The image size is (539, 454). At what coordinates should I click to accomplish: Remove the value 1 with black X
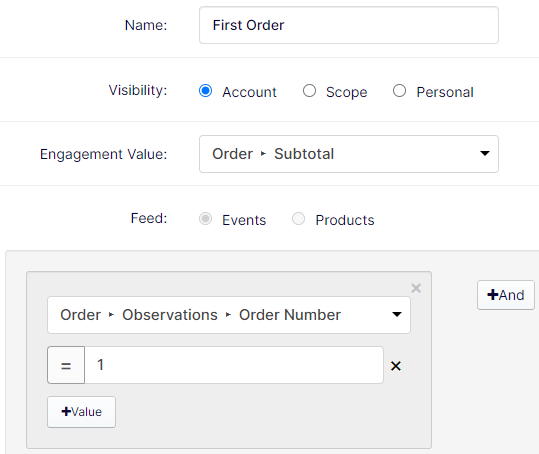[x=396, y=366]
